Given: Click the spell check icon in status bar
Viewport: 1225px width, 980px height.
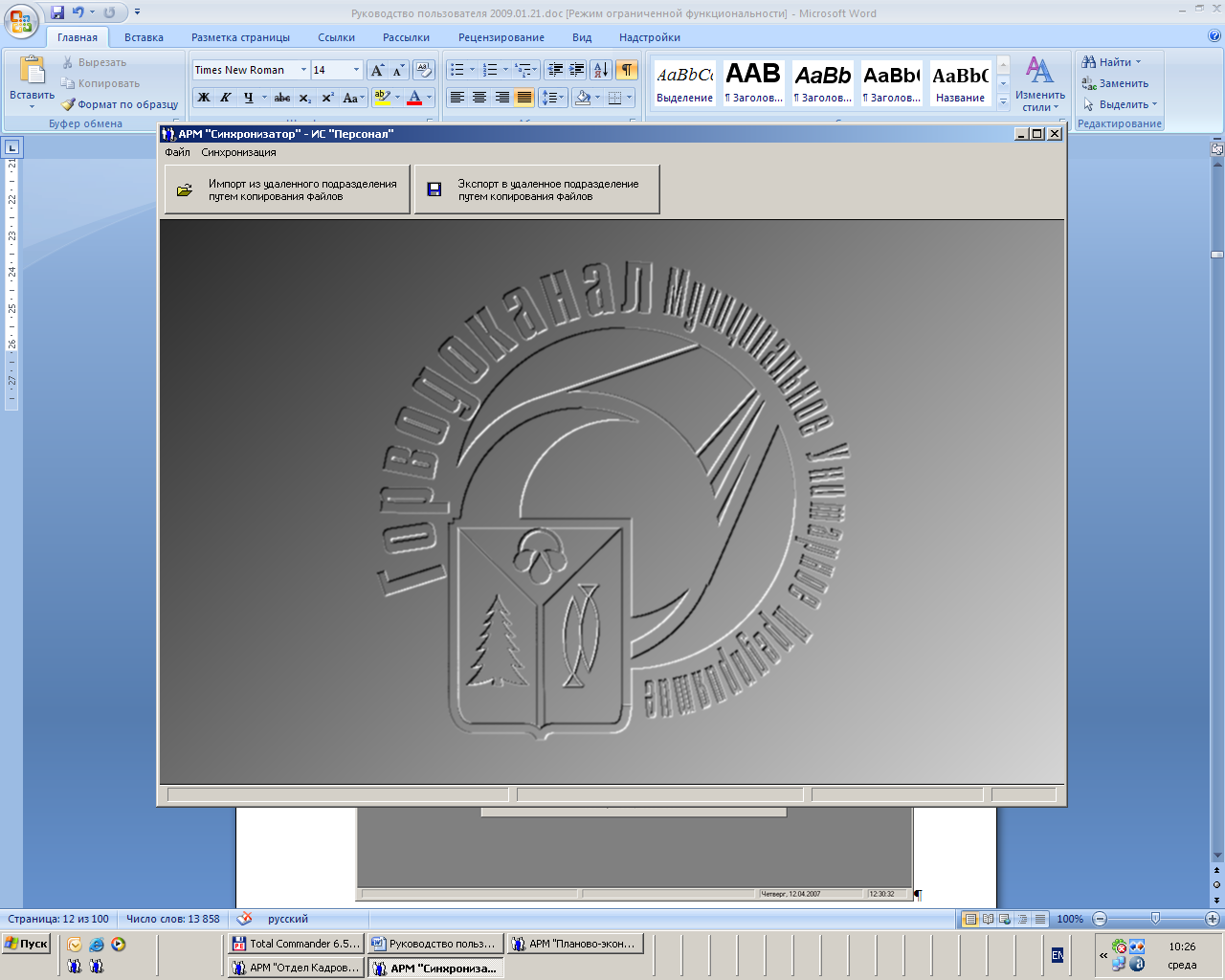Looking at the screenshot, I should coord(245,919).
